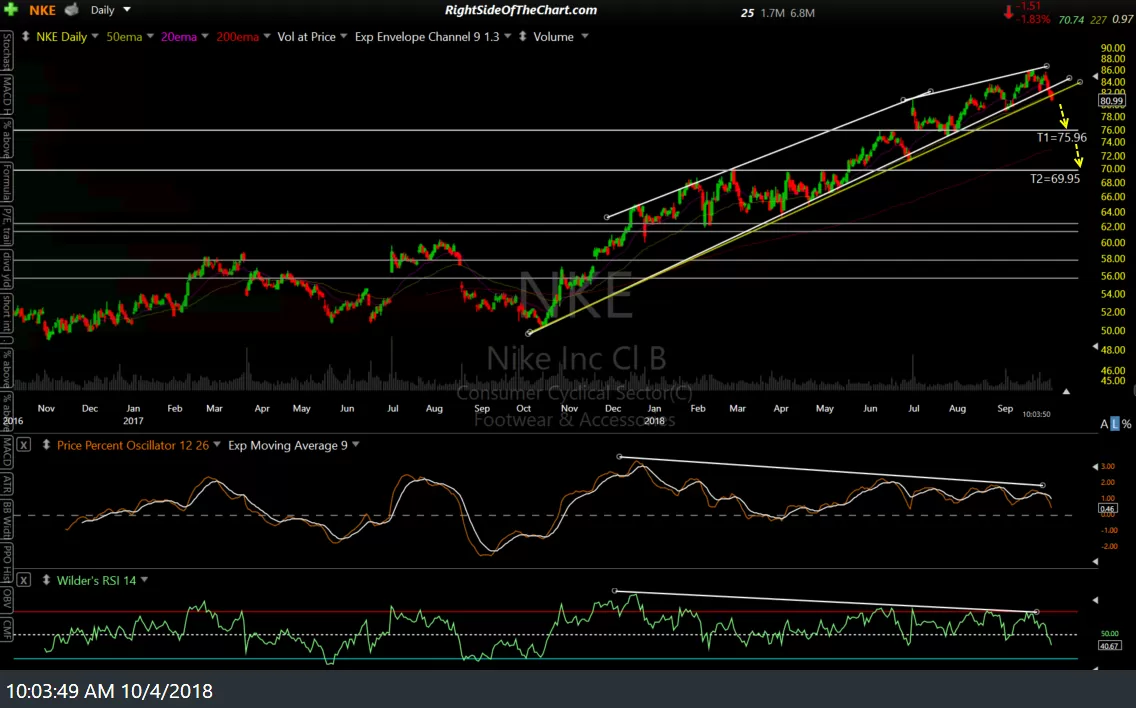Open Price Percent Oscillator 12 26 dropdown
1136x708 pixels.
[x=217, y=445]
